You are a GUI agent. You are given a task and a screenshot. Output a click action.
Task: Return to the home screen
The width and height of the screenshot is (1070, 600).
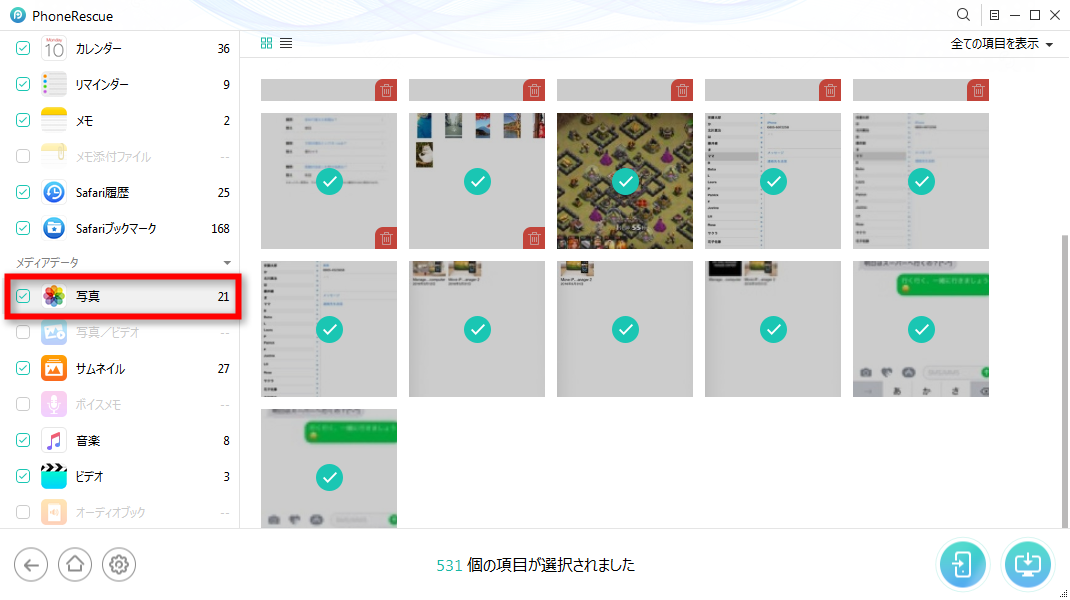[x=75, y=565]
